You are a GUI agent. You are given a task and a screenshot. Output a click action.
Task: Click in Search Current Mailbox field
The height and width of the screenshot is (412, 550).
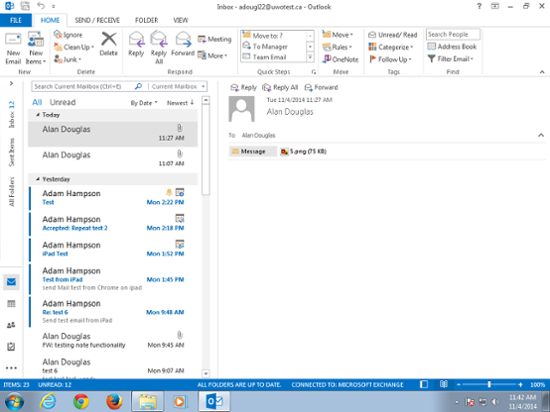(x=83, y=86)
